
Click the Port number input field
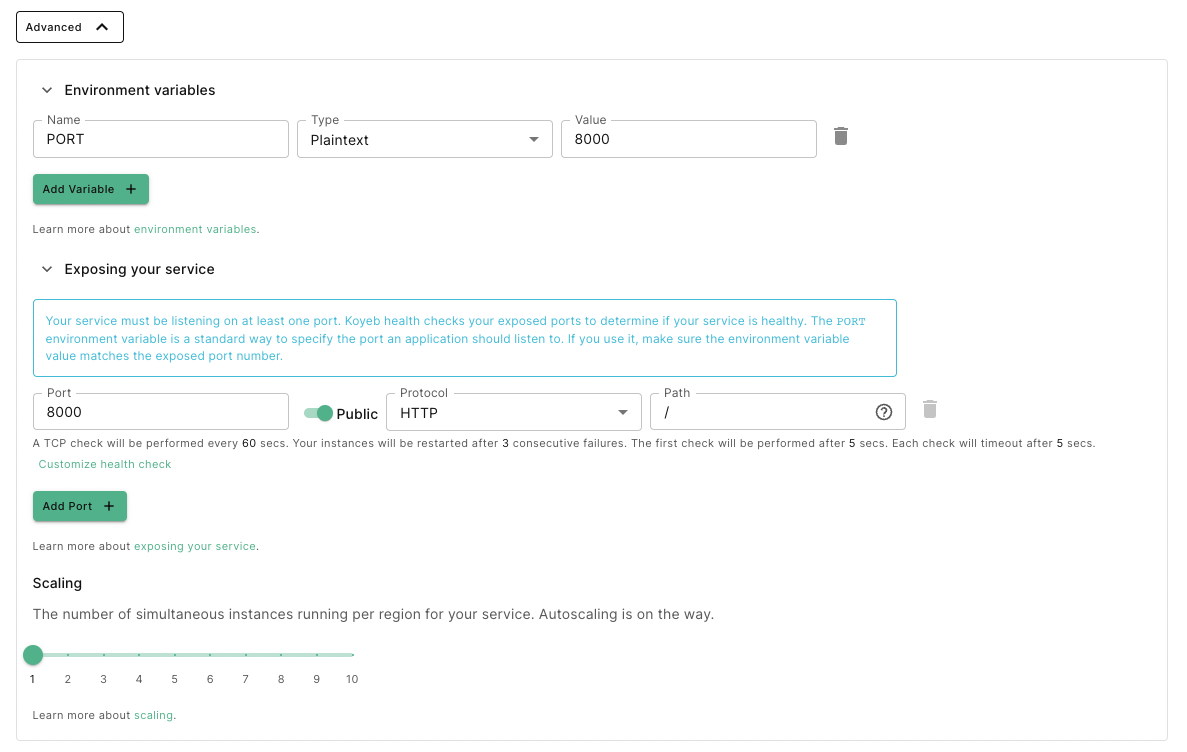pos(160,412)
